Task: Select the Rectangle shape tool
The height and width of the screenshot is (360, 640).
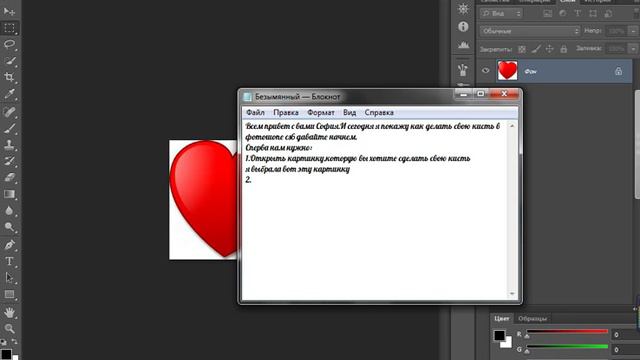Action: 9,294
